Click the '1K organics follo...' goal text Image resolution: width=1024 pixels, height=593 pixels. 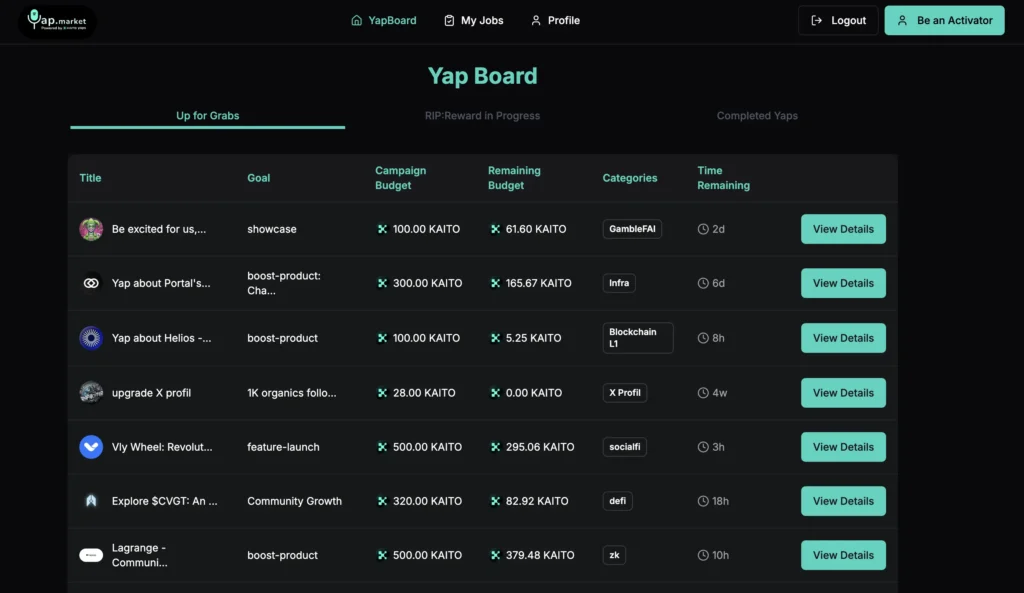(292, 393)
